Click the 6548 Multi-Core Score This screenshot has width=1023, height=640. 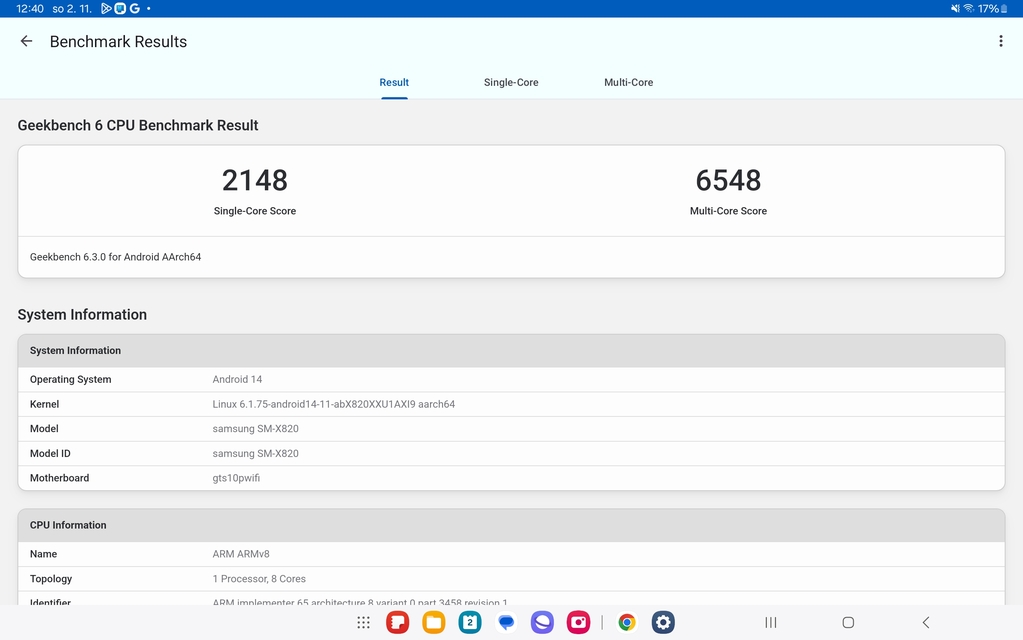pyautogui.click(x=728, y=181)
